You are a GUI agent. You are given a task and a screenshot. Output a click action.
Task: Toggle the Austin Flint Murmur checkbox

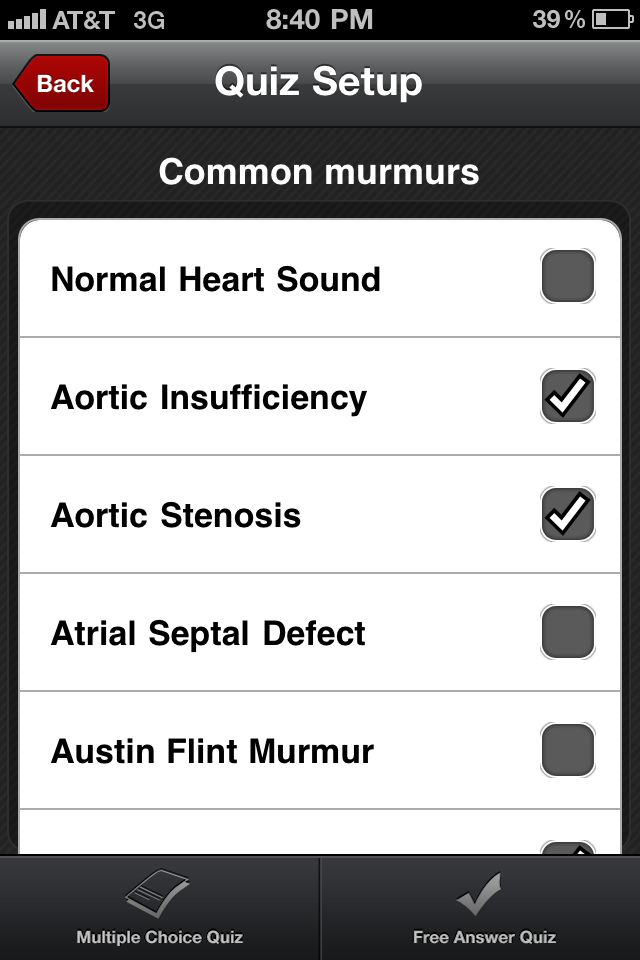567,750
